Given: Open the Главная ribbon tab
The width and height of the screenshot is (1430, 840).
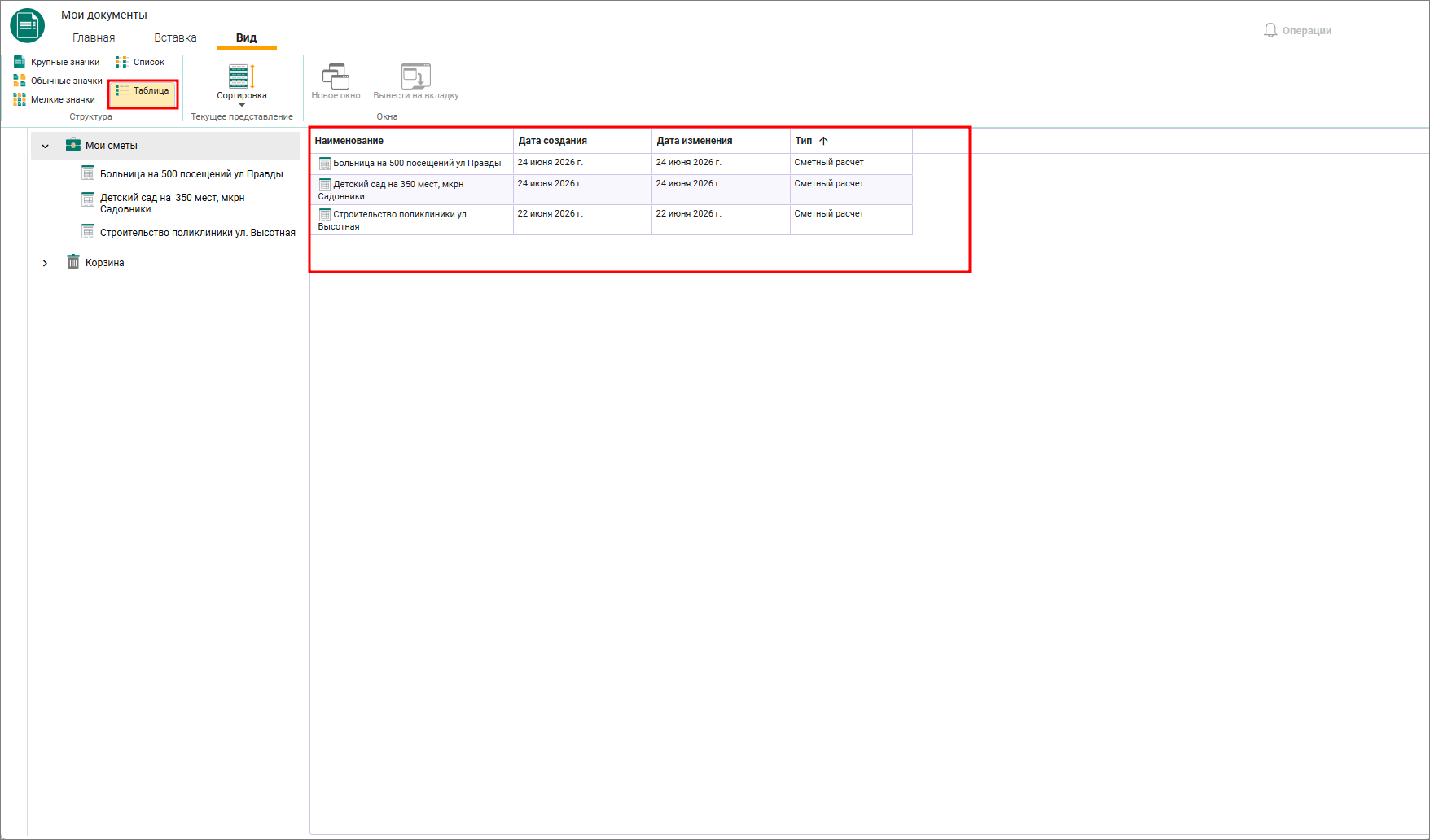Looking at the screenshot, I should [94, 37].
